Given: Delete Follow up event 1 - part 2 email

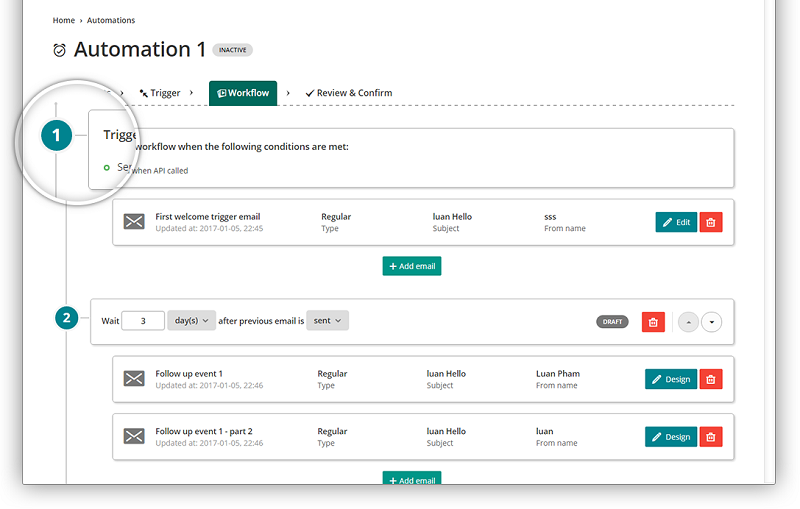Looking at the screenshot, I should pyautogui.click(x=710, y=436).
